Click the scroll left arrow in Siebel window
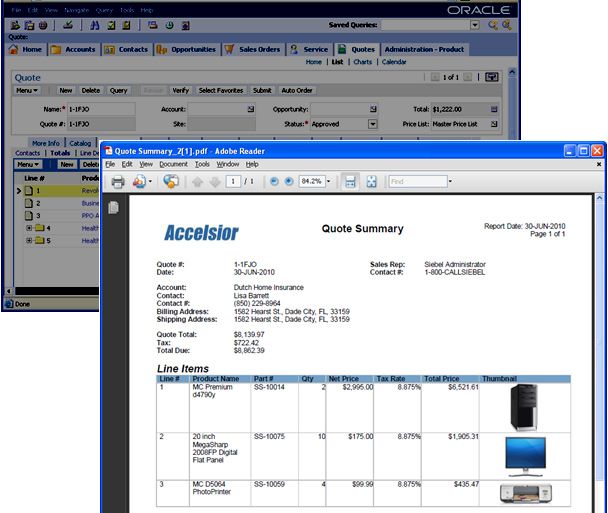This screenshot has height=513, width=608. tap(9, 291)
